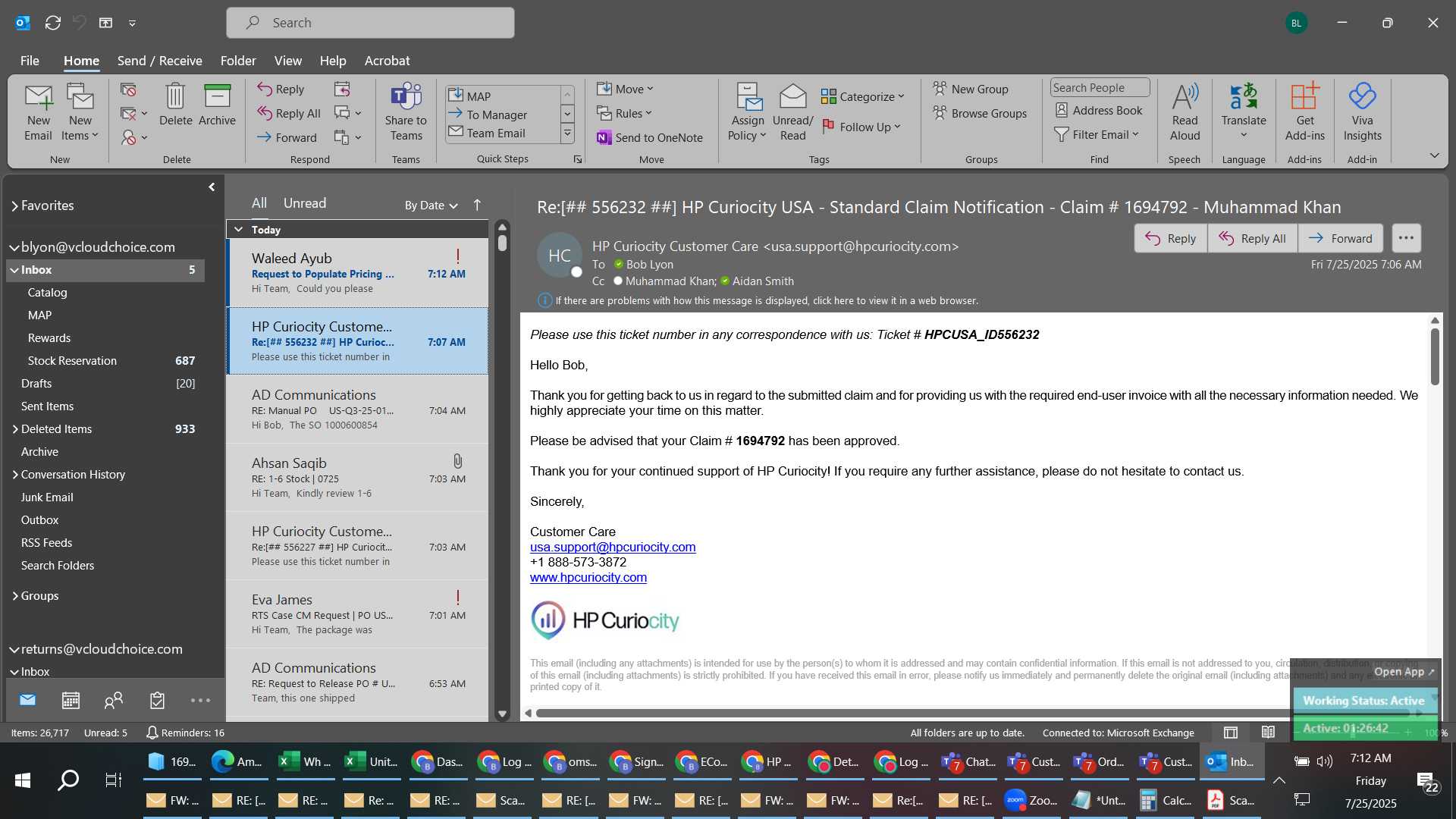Open the Acrobat ribbon tab
Viewport: 1456px width, 819px height.
click(x=387, y=61)
